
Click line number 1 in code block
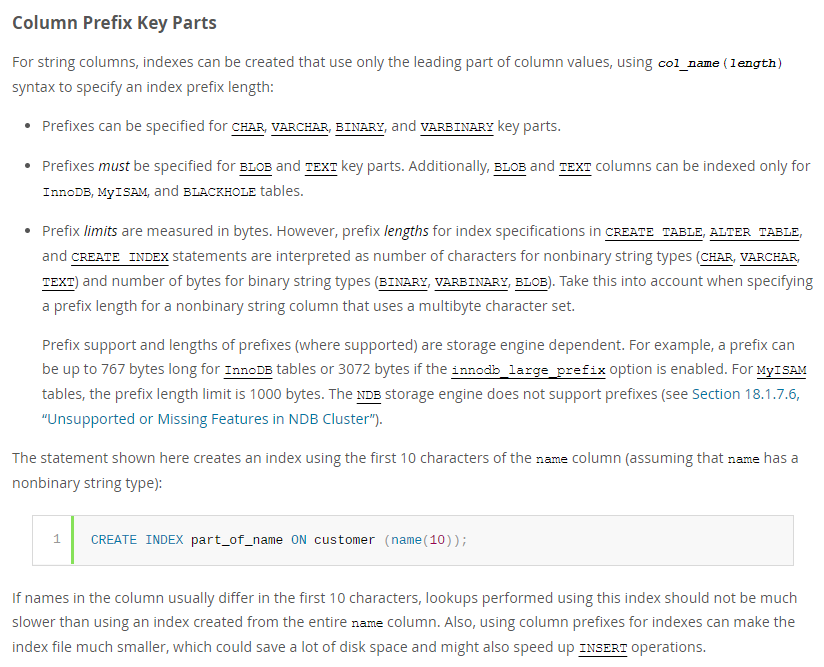pos(56,540)
